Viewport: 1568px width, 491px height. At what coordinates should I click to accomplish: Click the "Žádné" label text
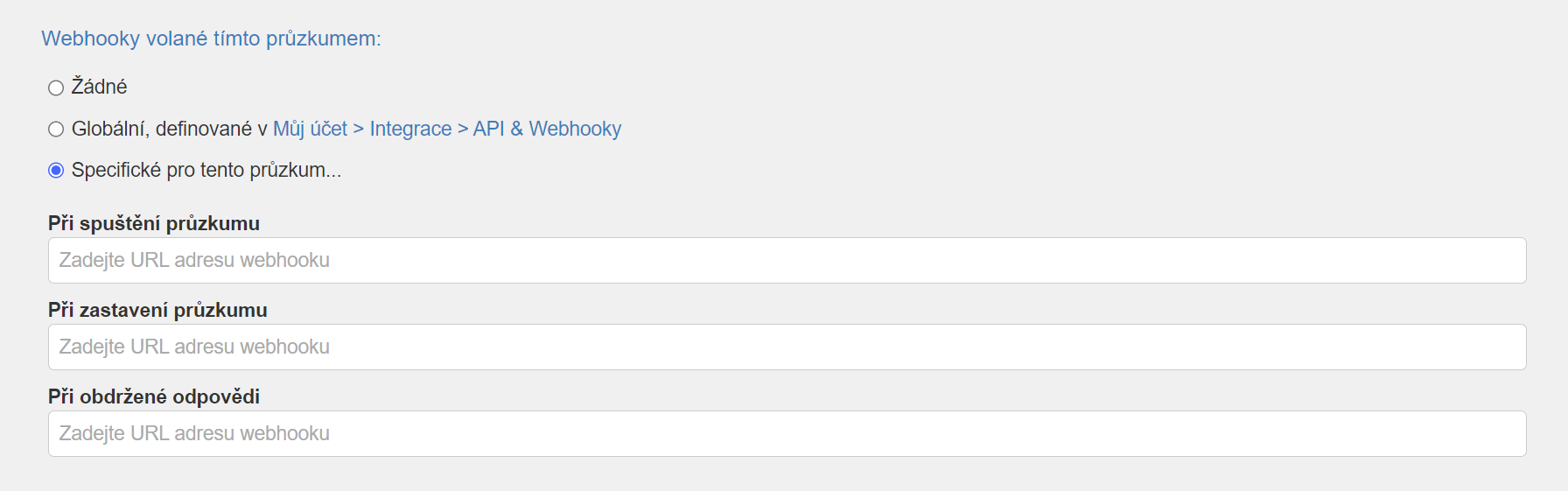click(99, 87)
